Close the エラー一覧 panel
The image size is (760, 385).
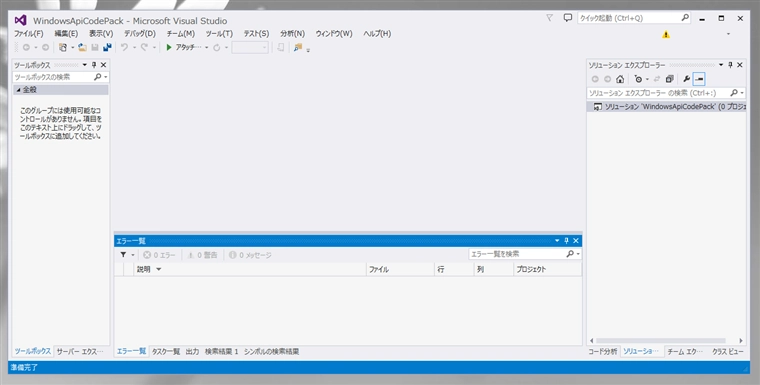tap(576, 241)
